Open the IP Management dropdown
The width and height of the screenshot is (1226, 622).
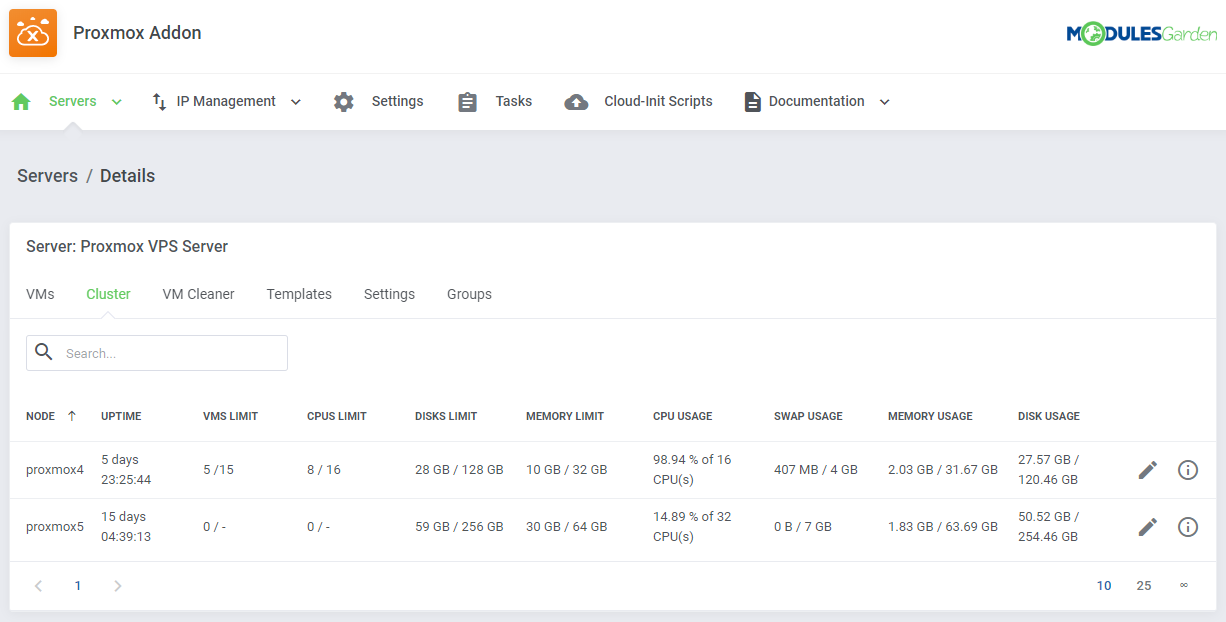pyautogui.click(x=295, y=101)
